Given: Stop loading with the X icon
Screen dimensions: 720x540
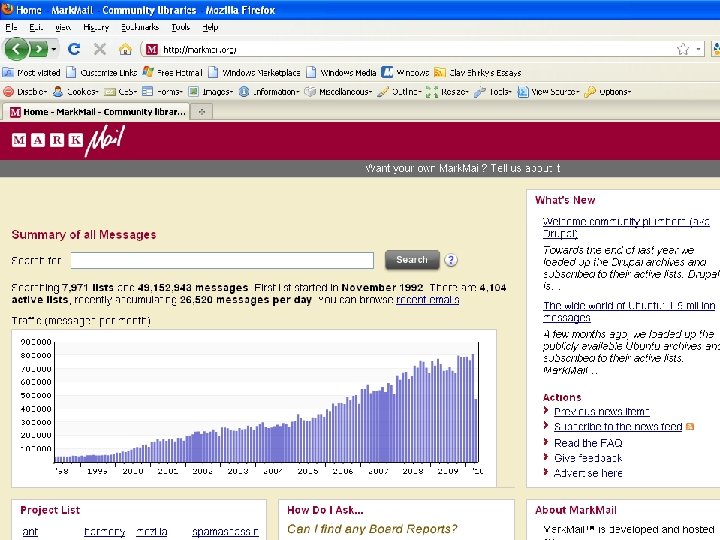Looking at the screenshot, I should click(100, 49).
